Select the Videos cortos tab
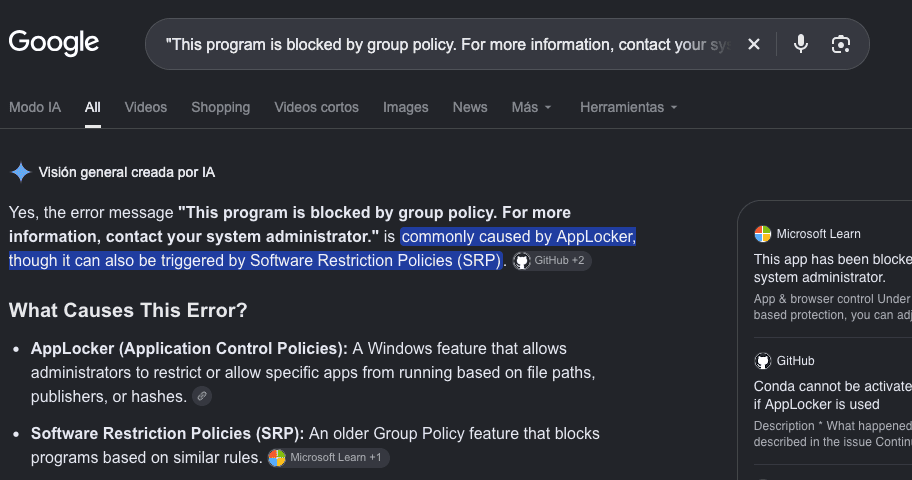This screenshot has height=480, width=912. coord(316,107)
